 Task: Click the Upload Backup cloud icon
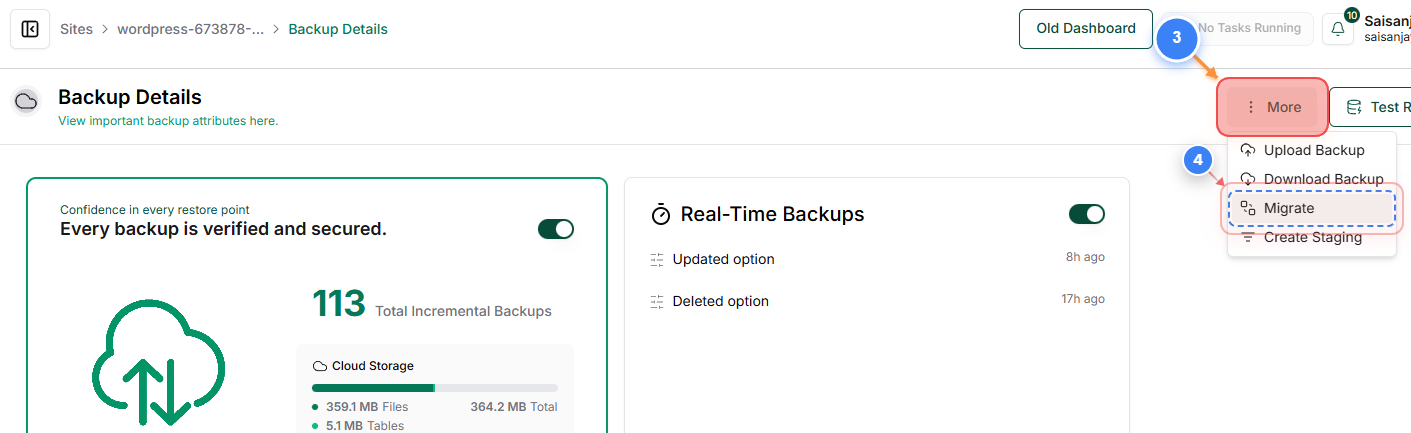(x=1248, y=150)
